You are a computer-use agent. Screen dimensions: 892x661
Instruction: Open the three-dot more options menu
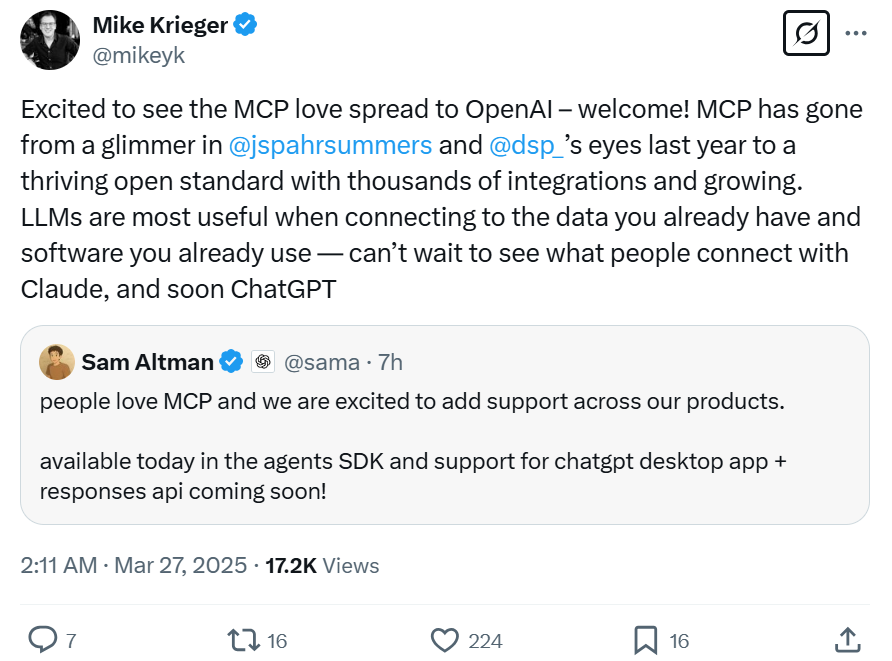point(856,33)
